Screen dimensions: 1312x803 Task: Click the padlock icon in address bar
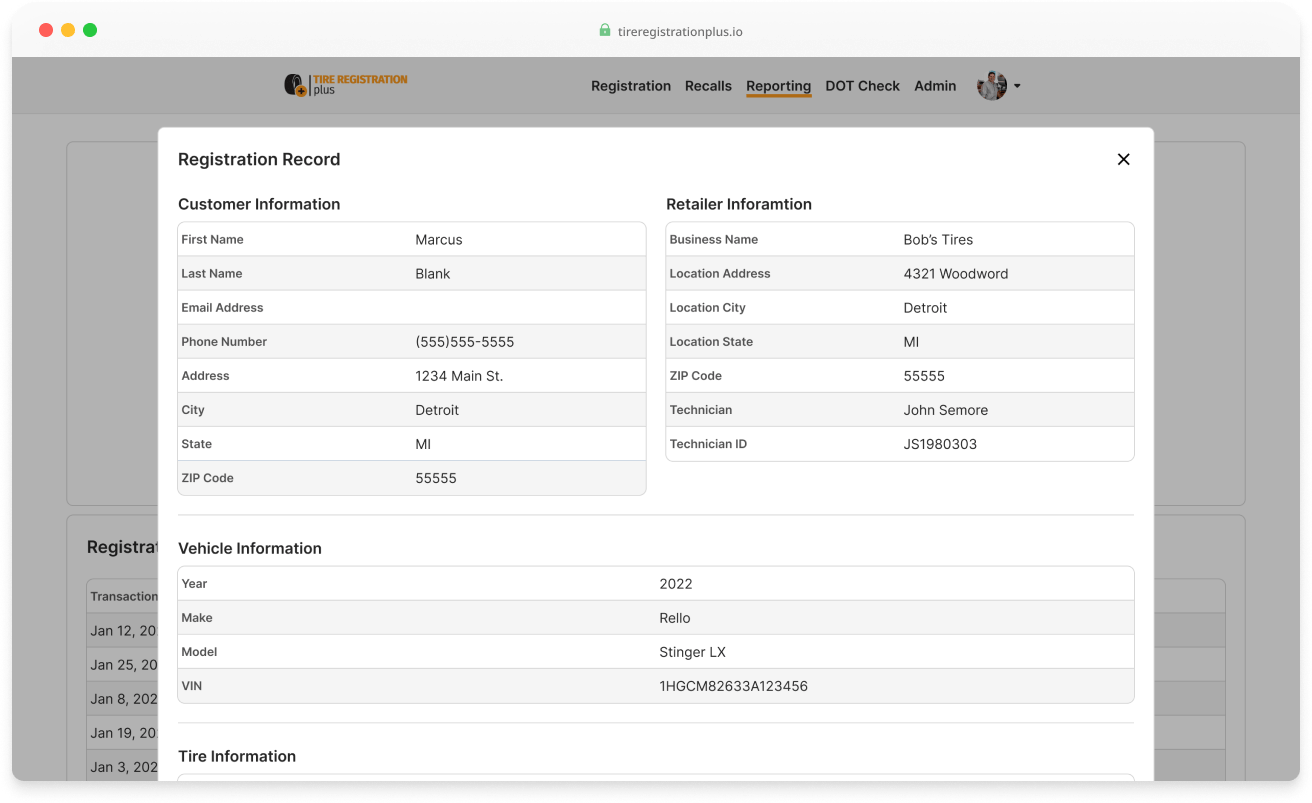[x=604, y=30]
